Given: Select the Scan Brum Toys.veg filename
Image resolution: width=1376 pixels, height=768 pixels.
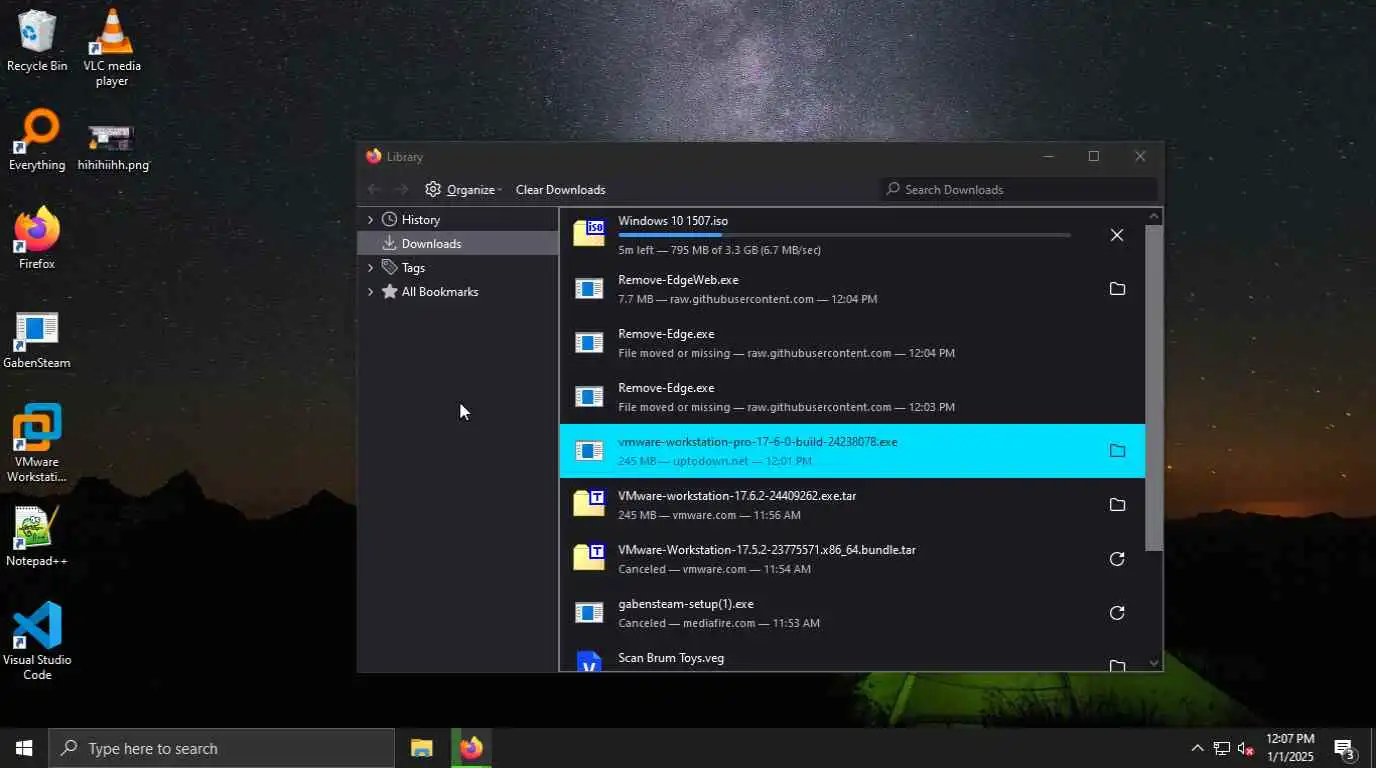Looking at the screenshot, I should (x=671, y=657).
